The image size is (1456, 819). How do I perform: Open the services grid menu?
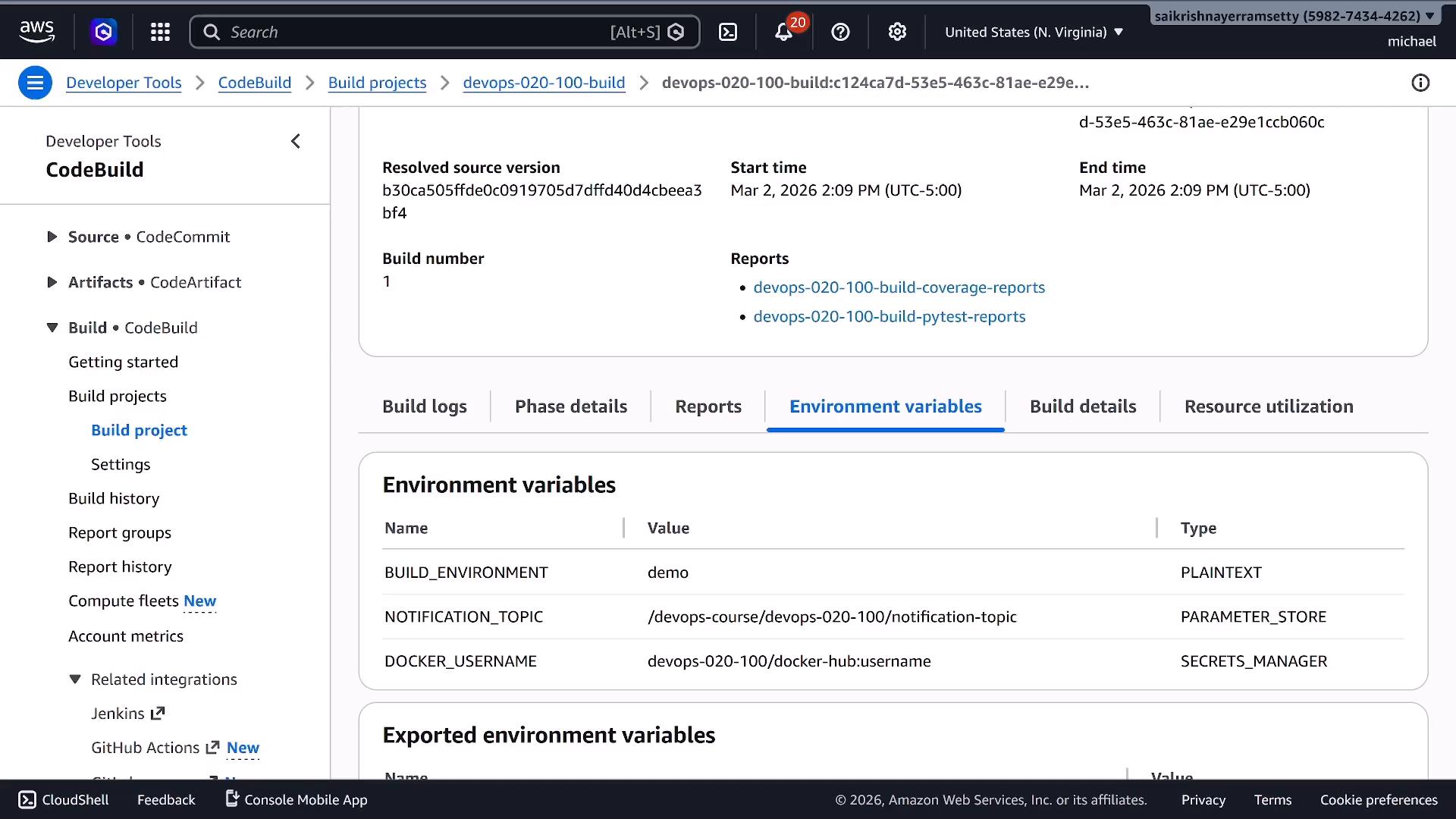(x=160, y=32)
